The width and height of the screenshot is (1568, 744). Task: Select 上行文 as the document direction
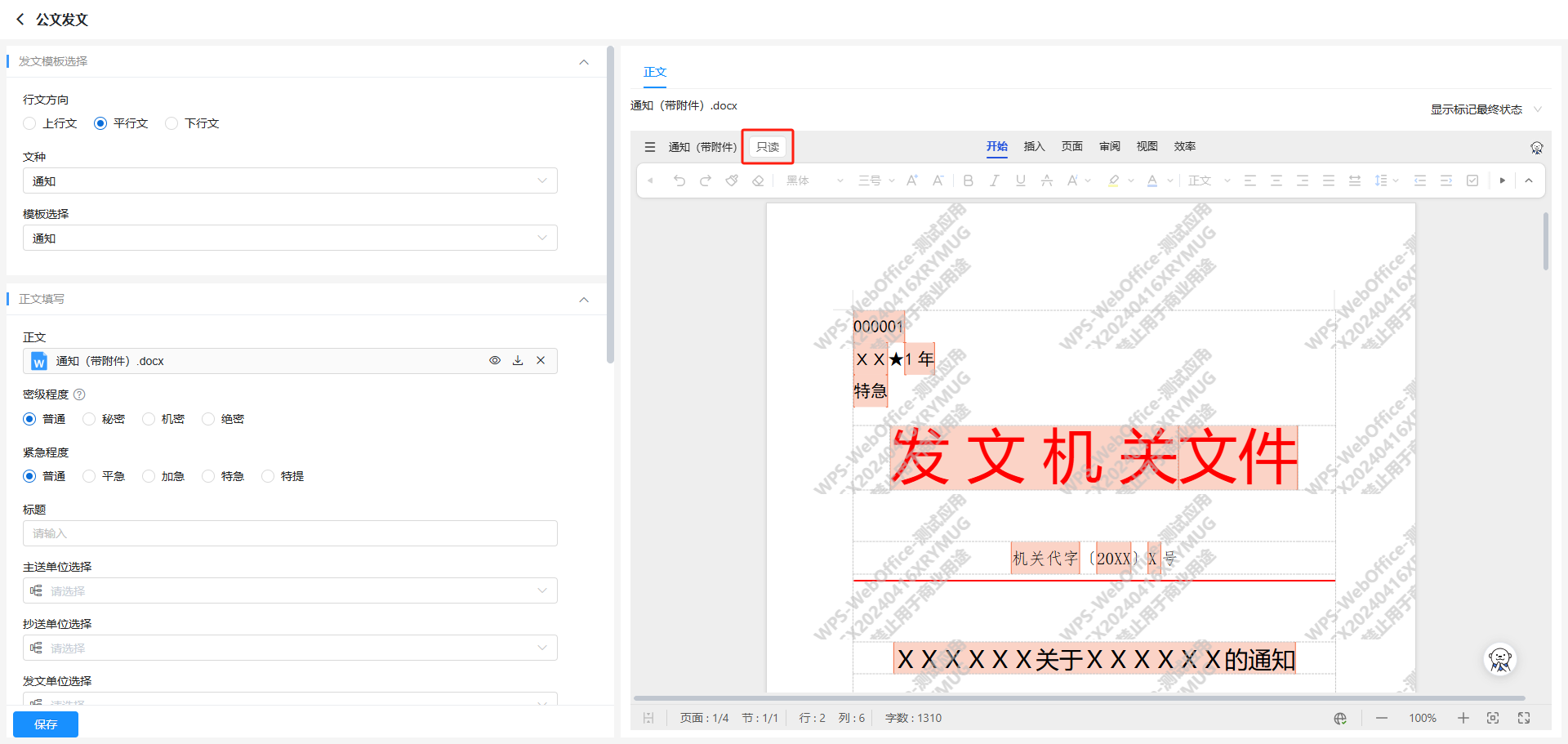click(x=30, y=123)
